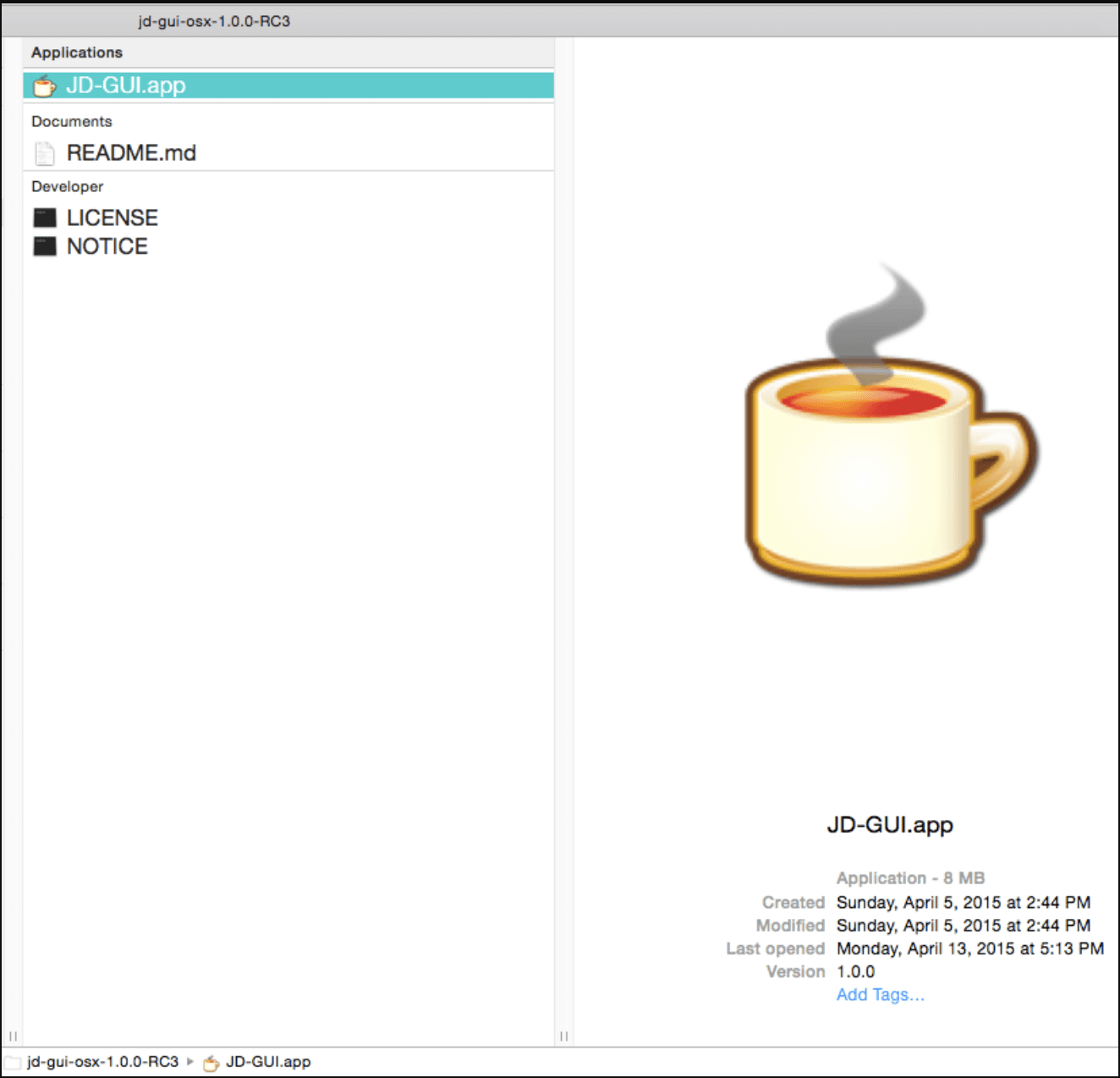Click JD-GUI.app name in the path bar
This screenshot has height=1078, width=1120.
tap(268, 1062)
